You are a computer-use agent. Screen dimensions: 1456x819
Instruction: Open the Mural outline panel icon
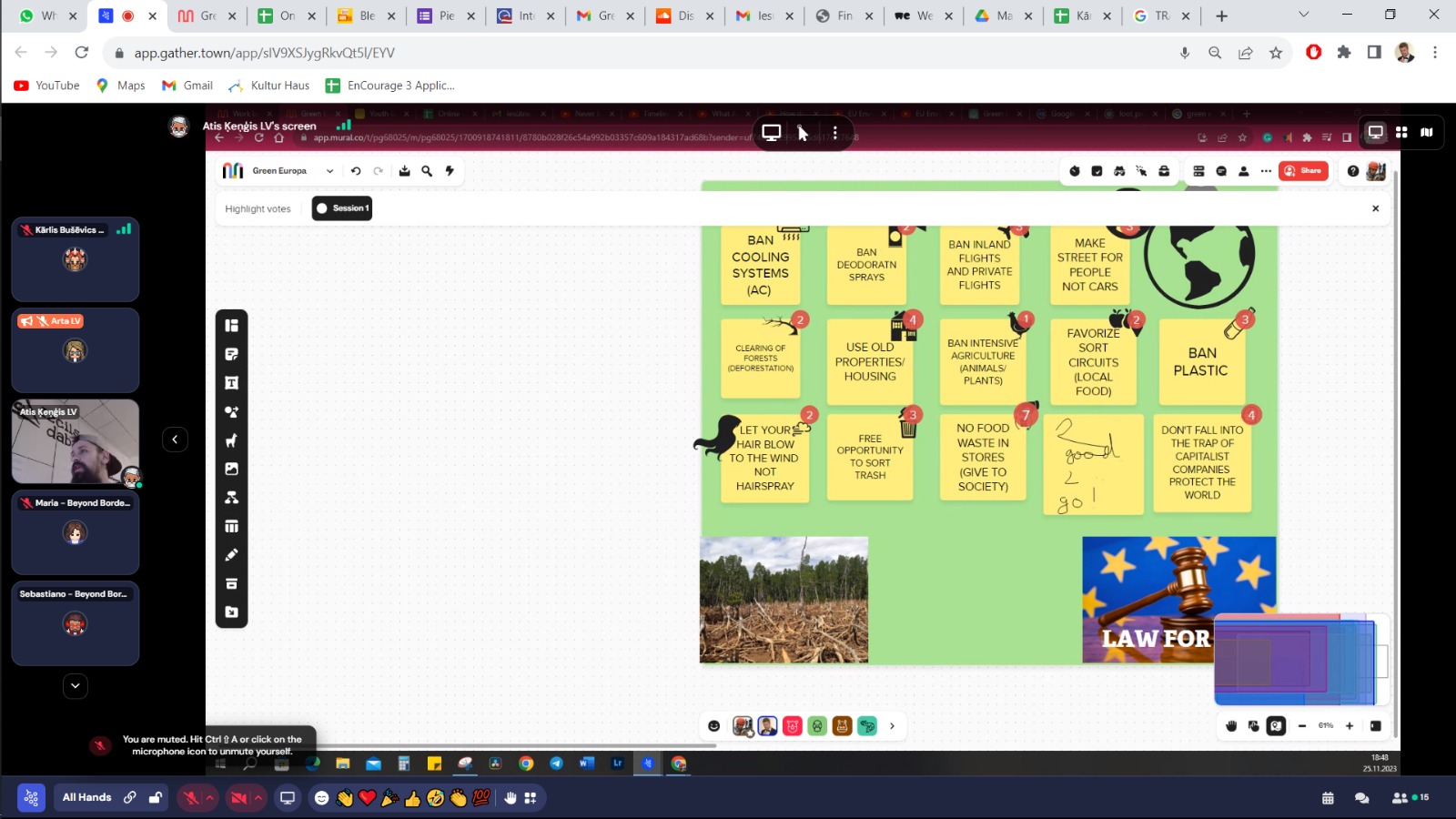1198,171
